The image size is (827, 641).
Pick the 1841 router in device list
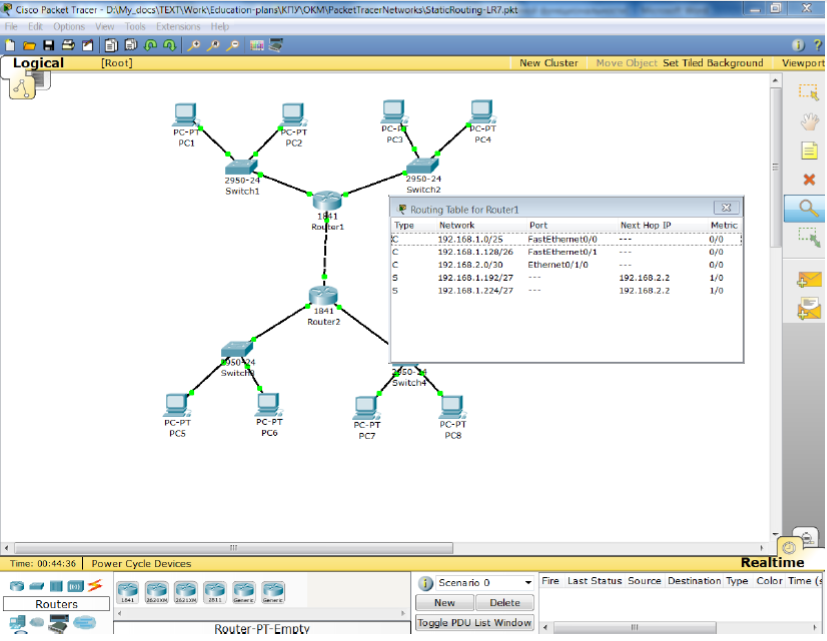[x=128, y=592]
